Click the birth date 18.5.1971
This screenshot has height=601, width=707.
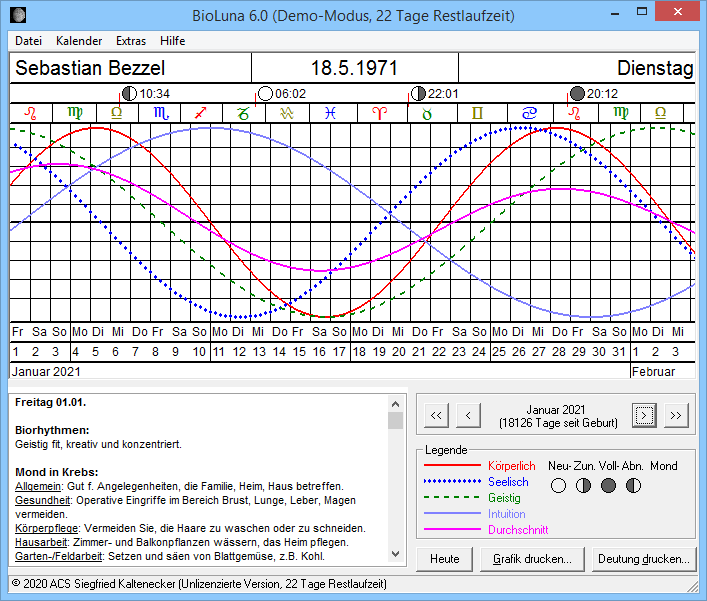(354, 68)
